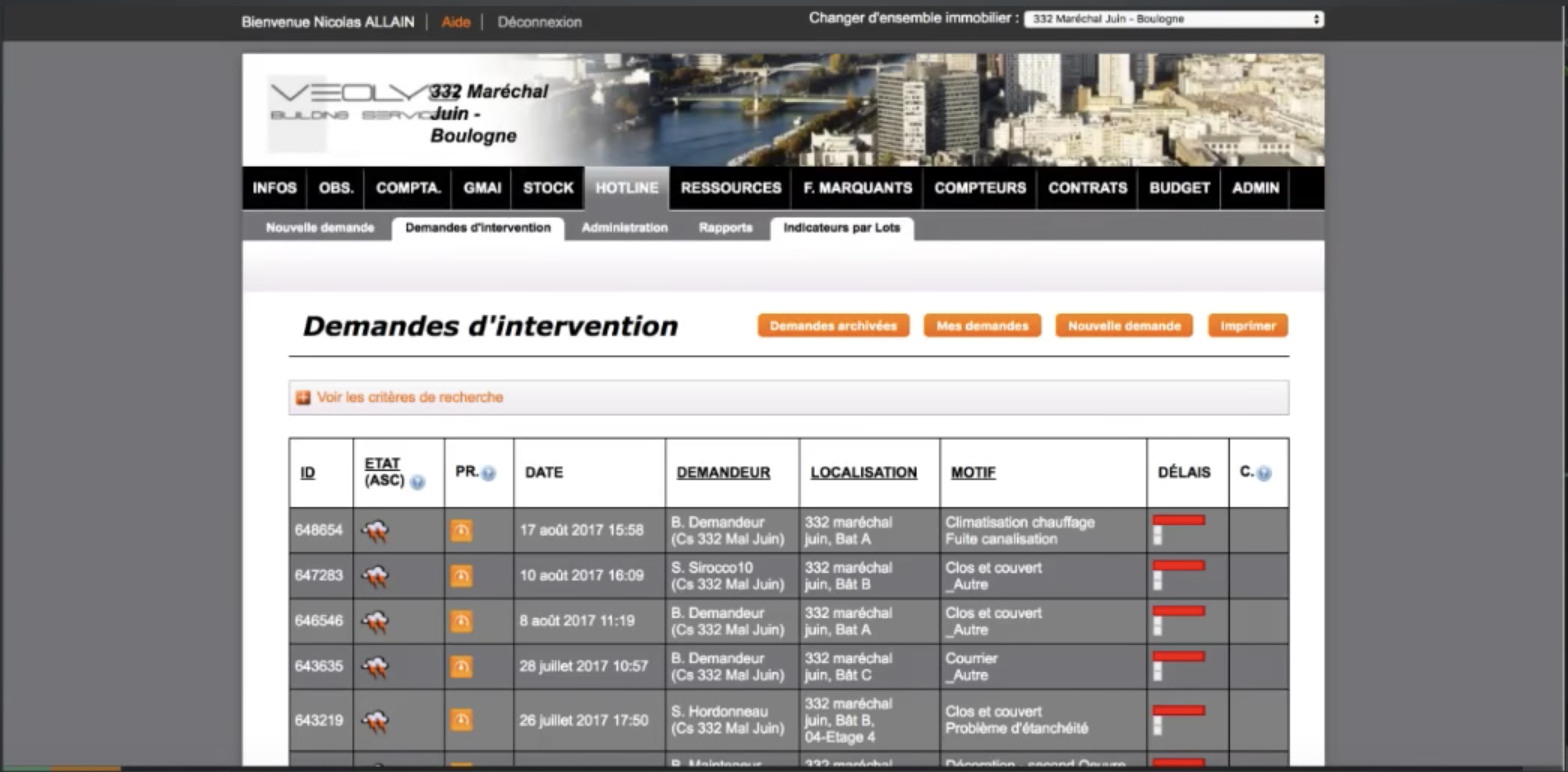The width and height of the screenshot is (1568, 772).
Task: Click the priority icon in row 643635
Action: pyautogui.click(x=461, y=666)
